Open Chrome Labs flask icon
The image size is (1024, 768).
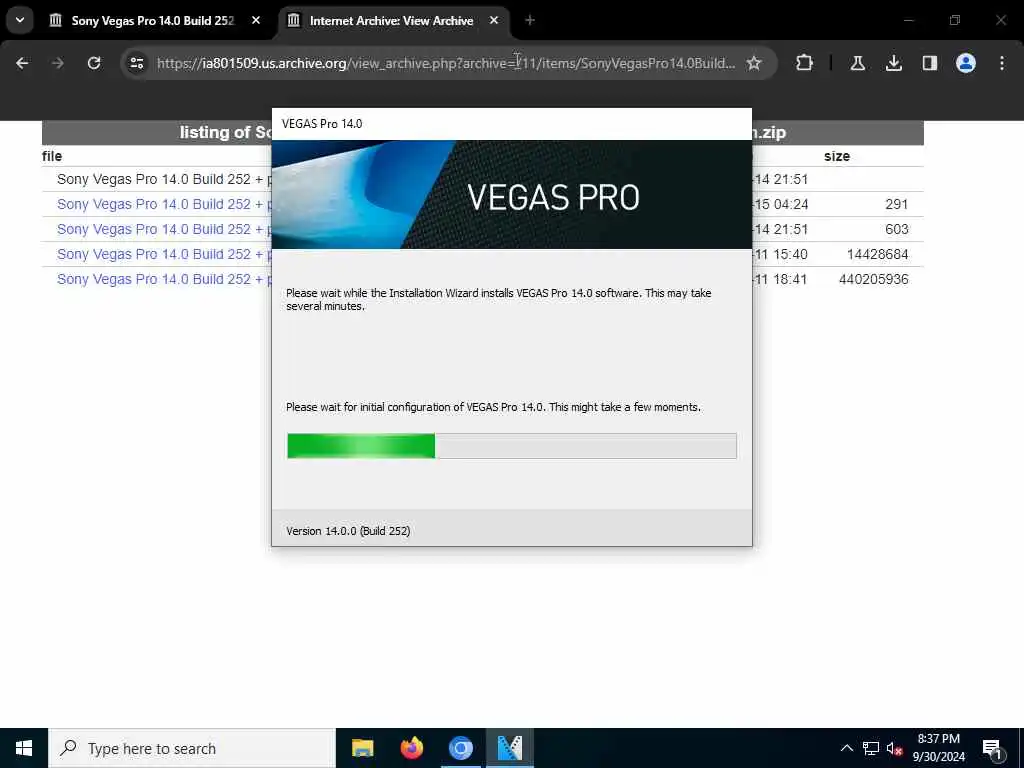(x=857, y=63)
